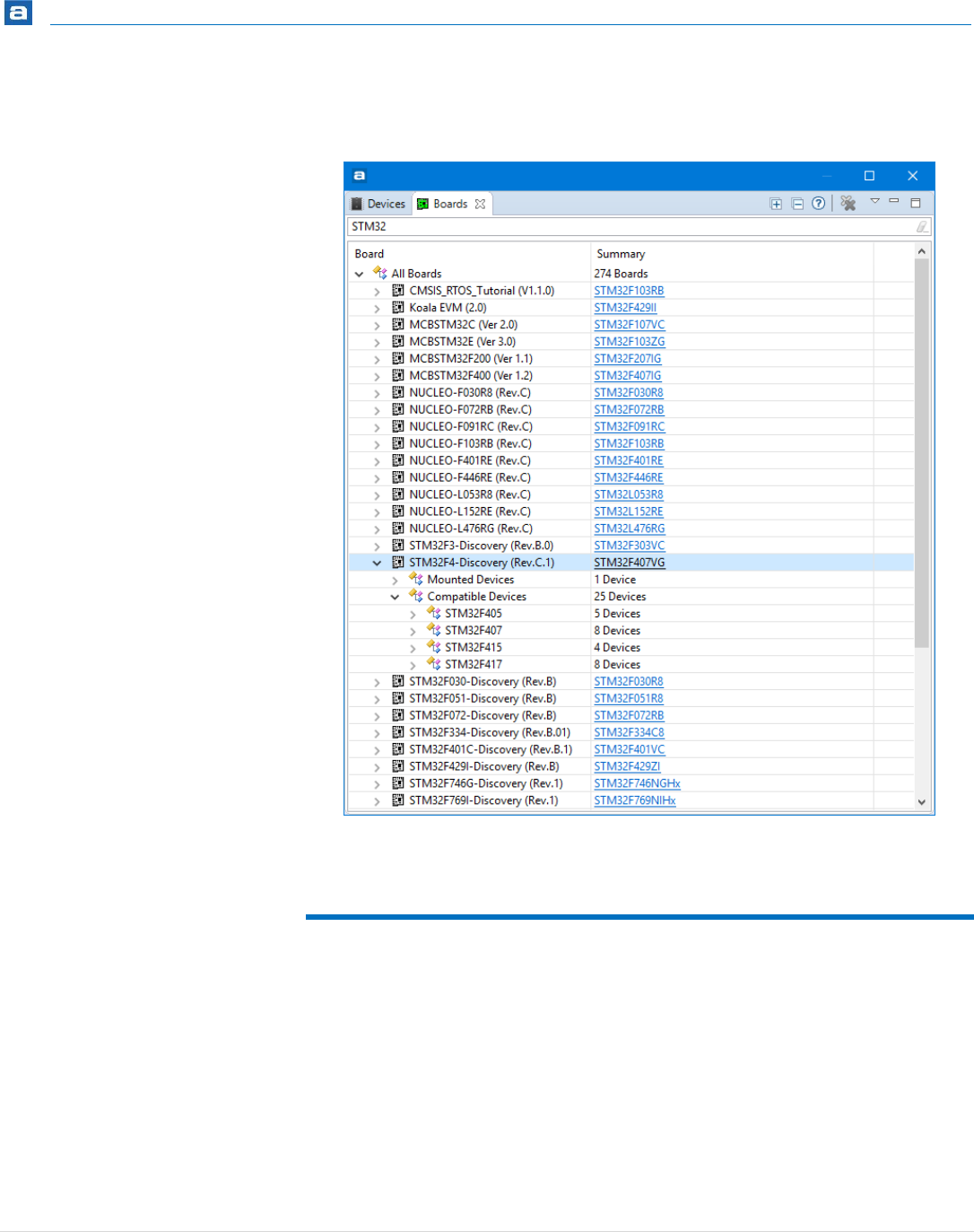Open the STM32F334C8 device link
Screen dimensions: 974x1232
[x=629, y=732]
